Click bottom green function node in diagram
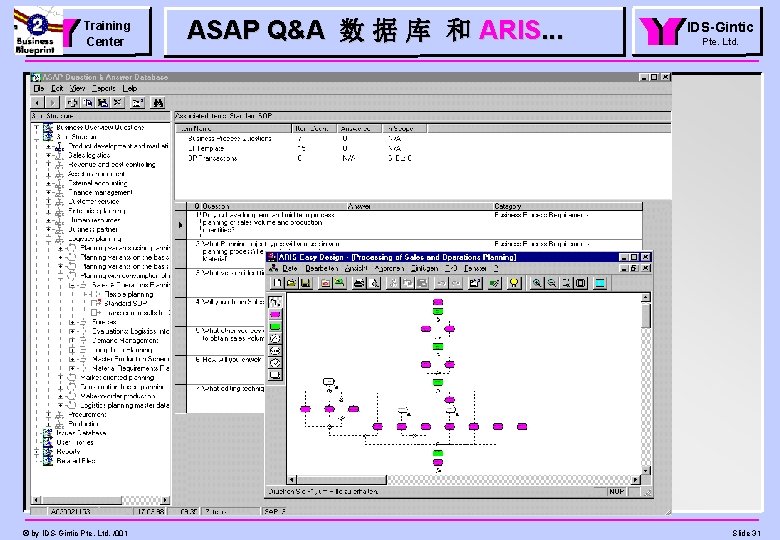The width and height of the screenshot is (780, 540). coord(438,453)
